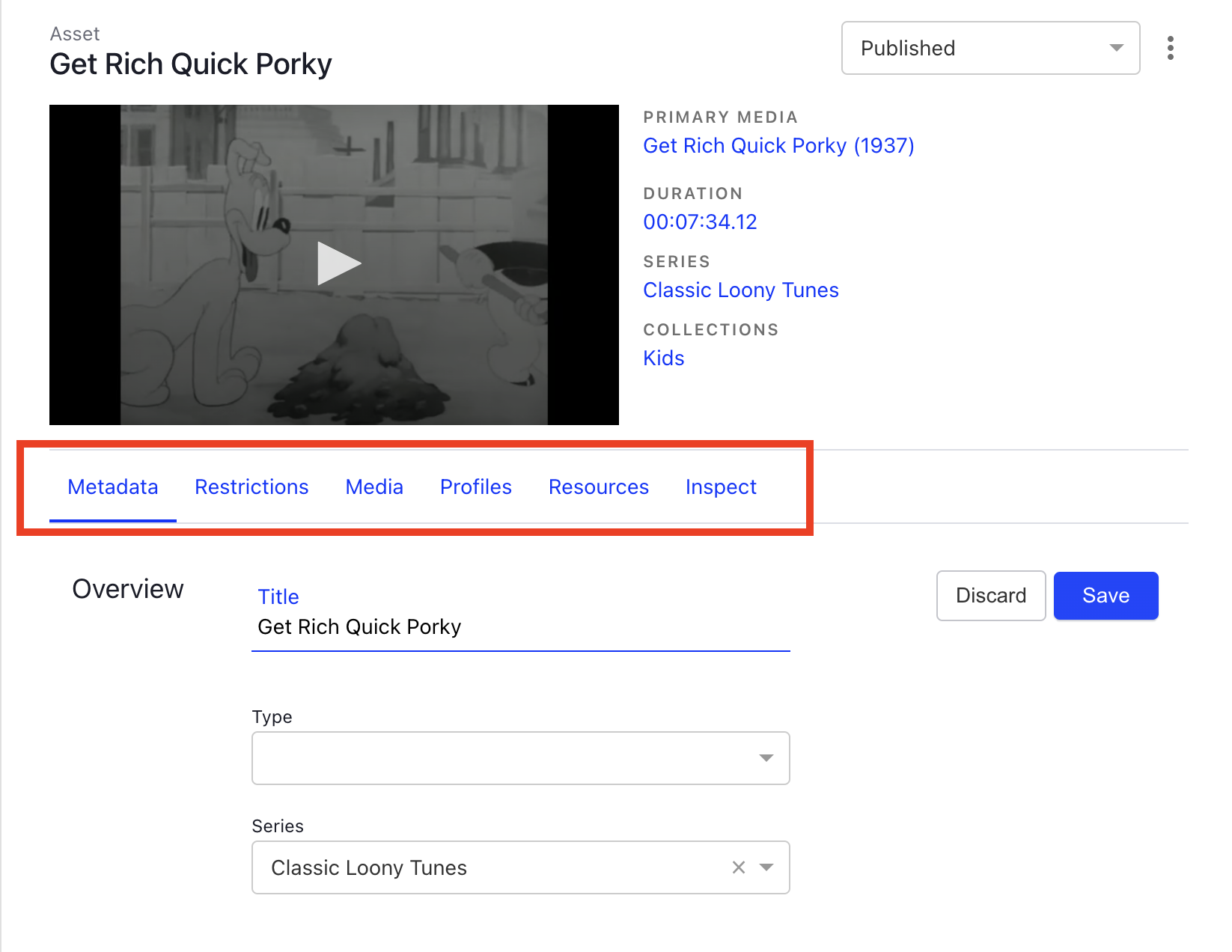Click the duration value 00:07:34.12
This screenshot has width=1232, height=952.
701,222
